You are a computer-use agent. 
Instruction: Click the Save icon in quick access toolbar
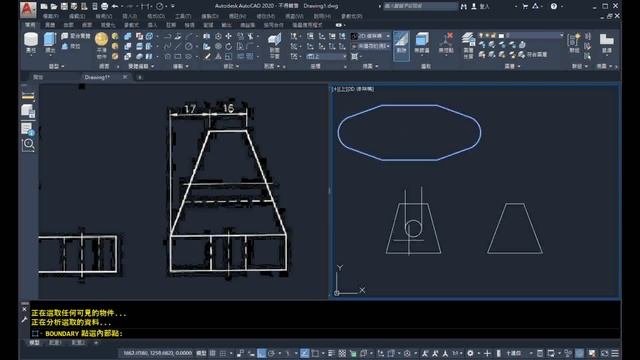(x=64, y=6)
